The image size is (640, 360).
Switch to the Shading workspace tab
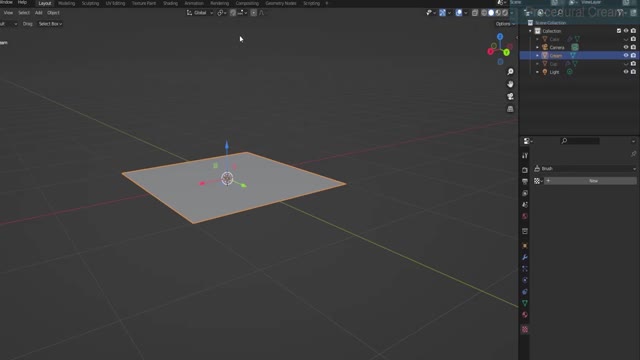171,3
